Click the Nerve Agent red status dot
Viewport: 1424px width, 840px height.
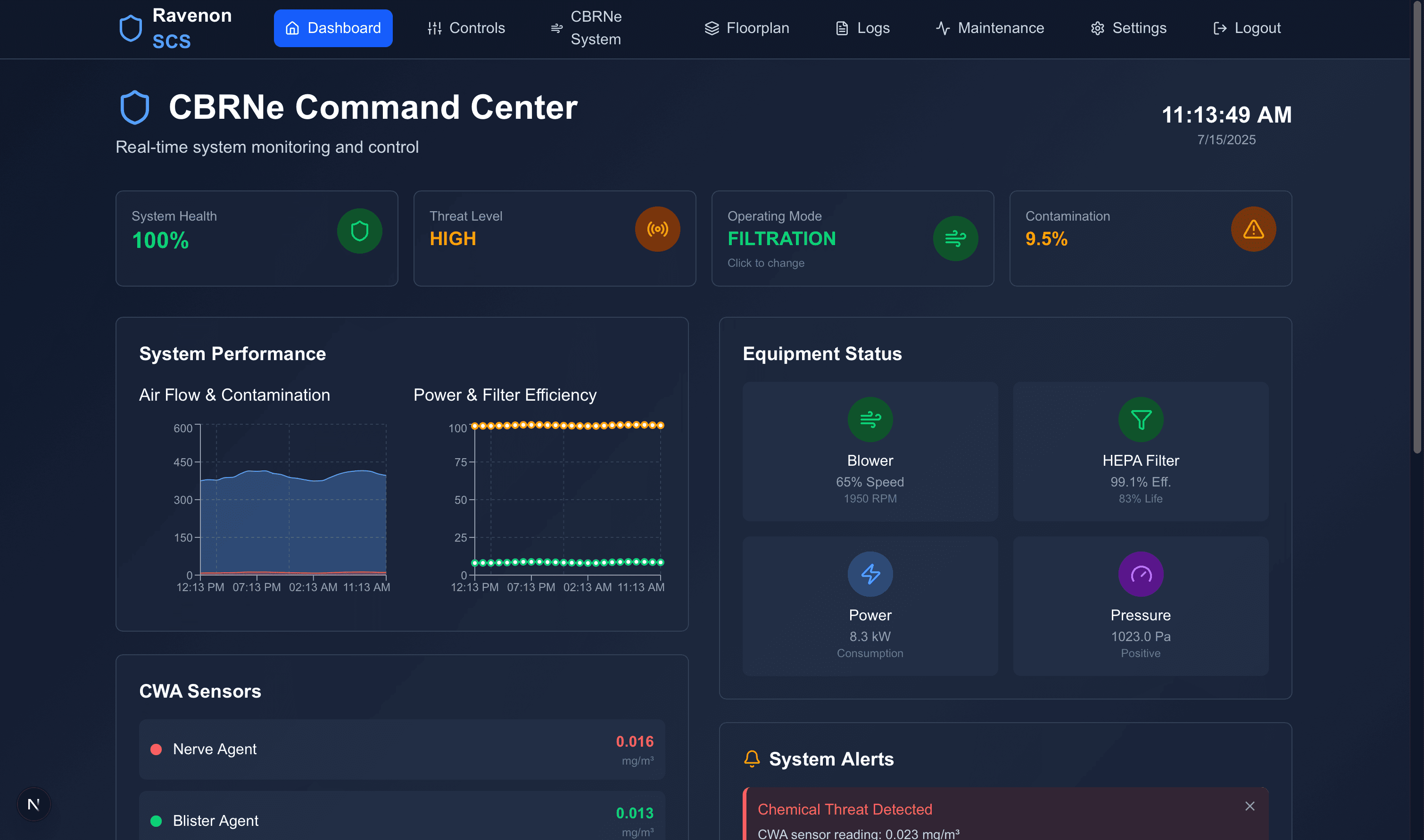click(156, 749)
